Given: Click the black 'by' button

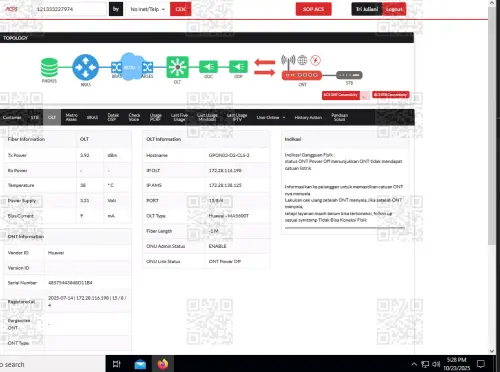Looking at the screenshot, I should point(116,9).
